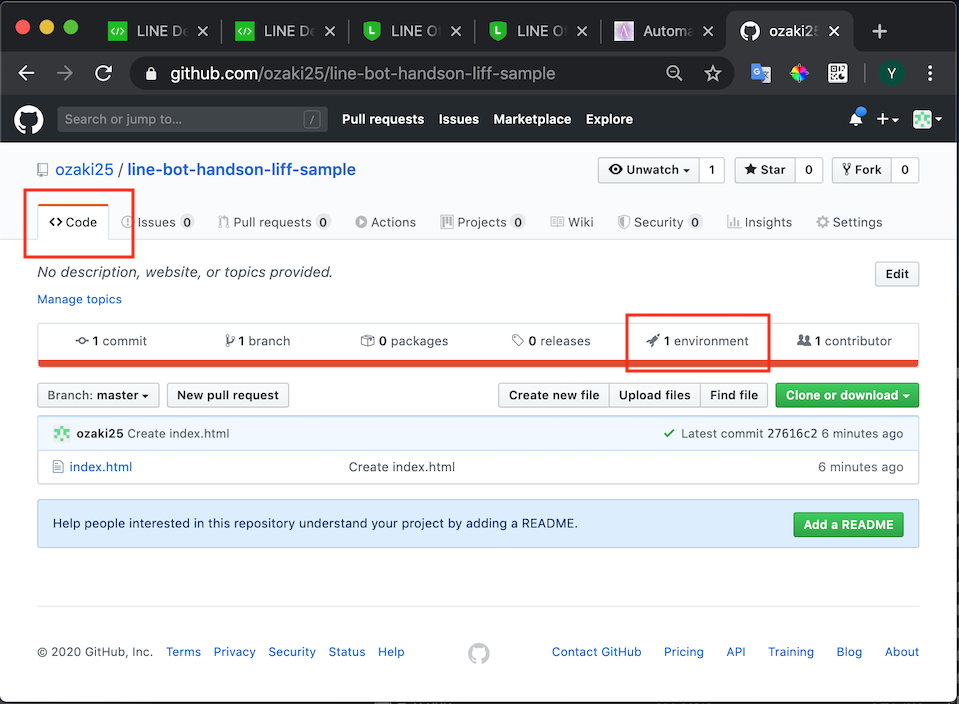This screenshot has height=704, width=959.
Task: View the 1 commit link
Action: pos(111,341)
